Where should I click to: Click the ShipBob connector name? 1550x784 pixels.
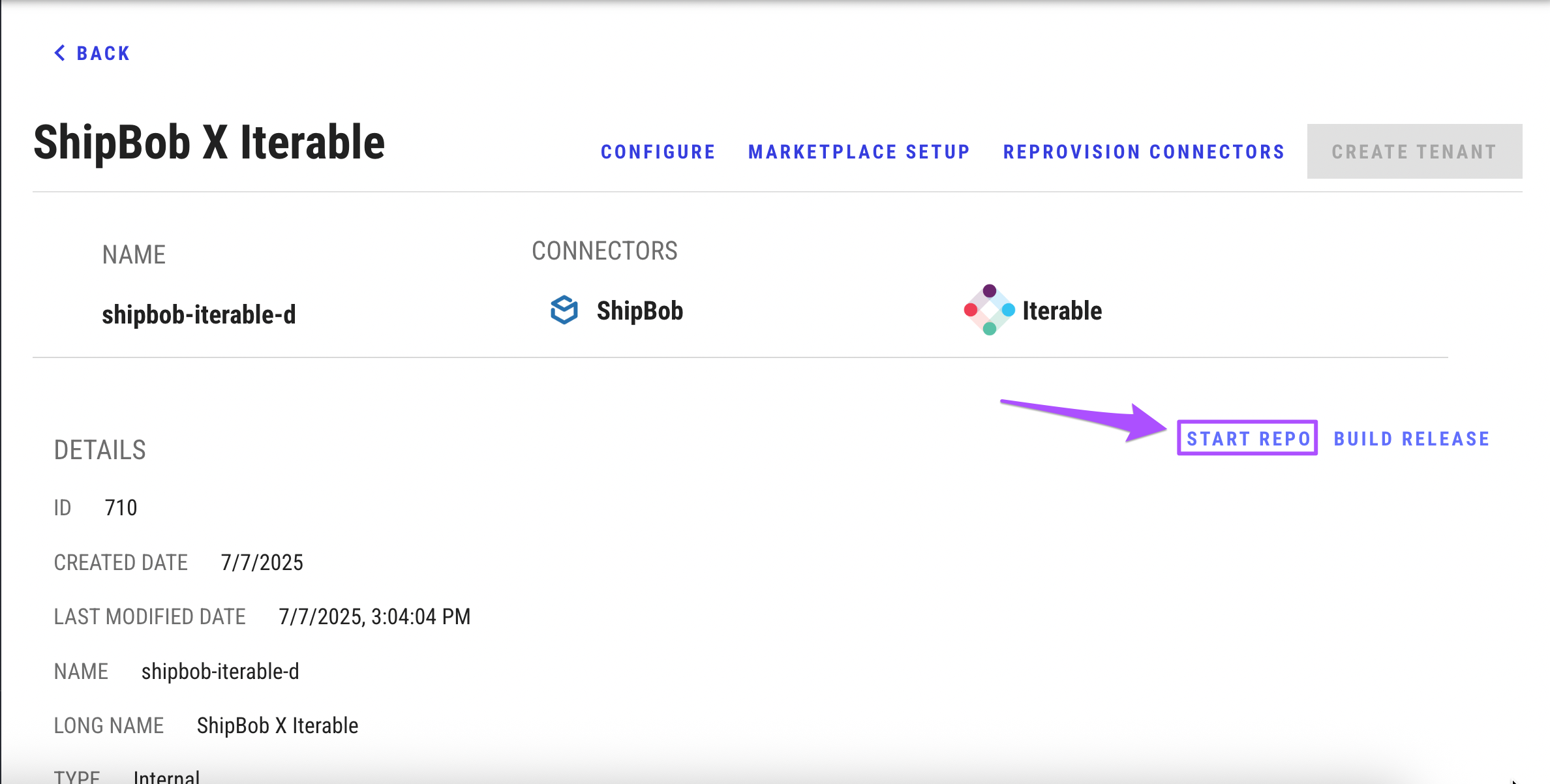[x=639, y=311]
